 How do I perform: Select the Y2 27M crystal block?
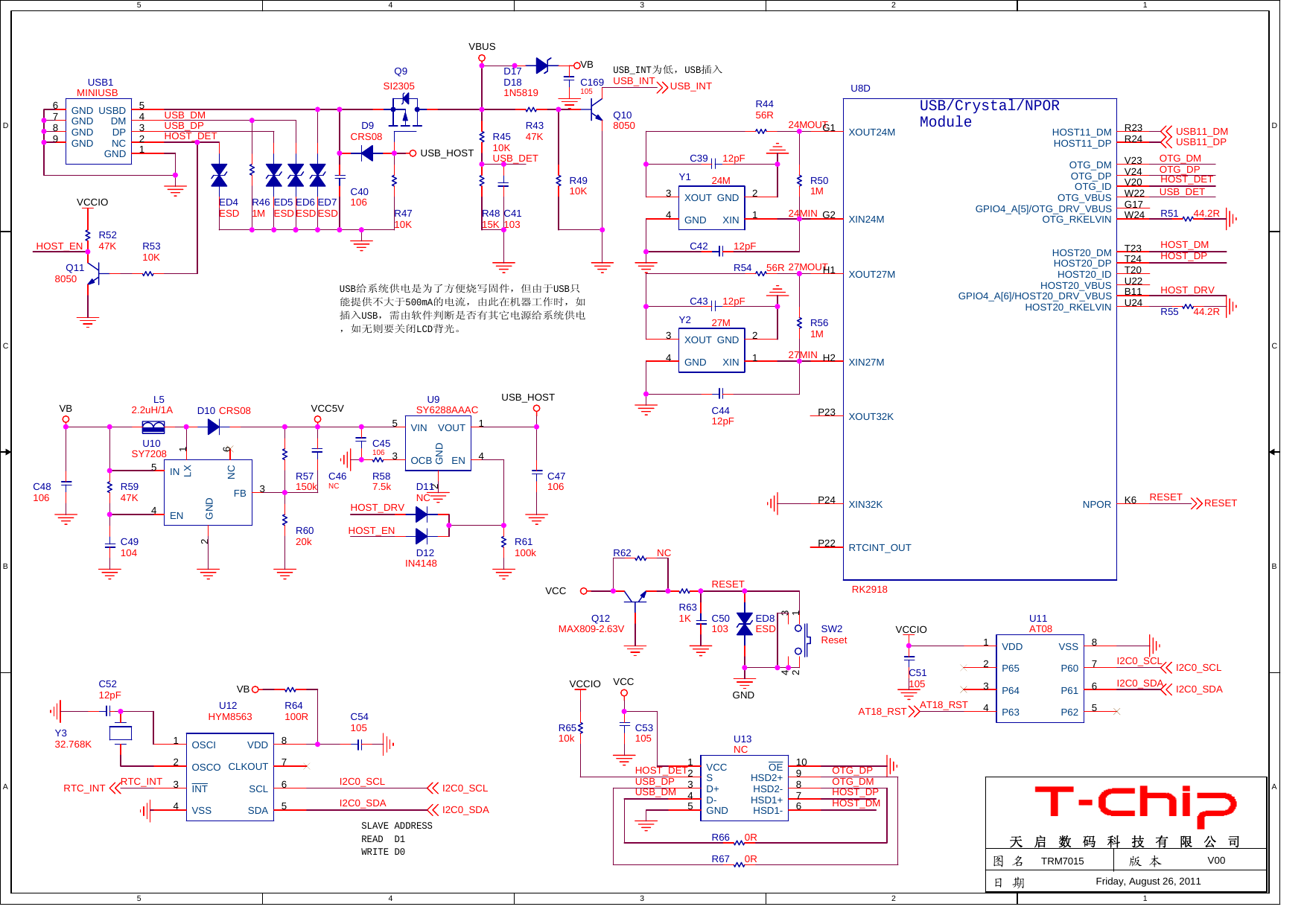pyautogui.click(x=711, y=351)
